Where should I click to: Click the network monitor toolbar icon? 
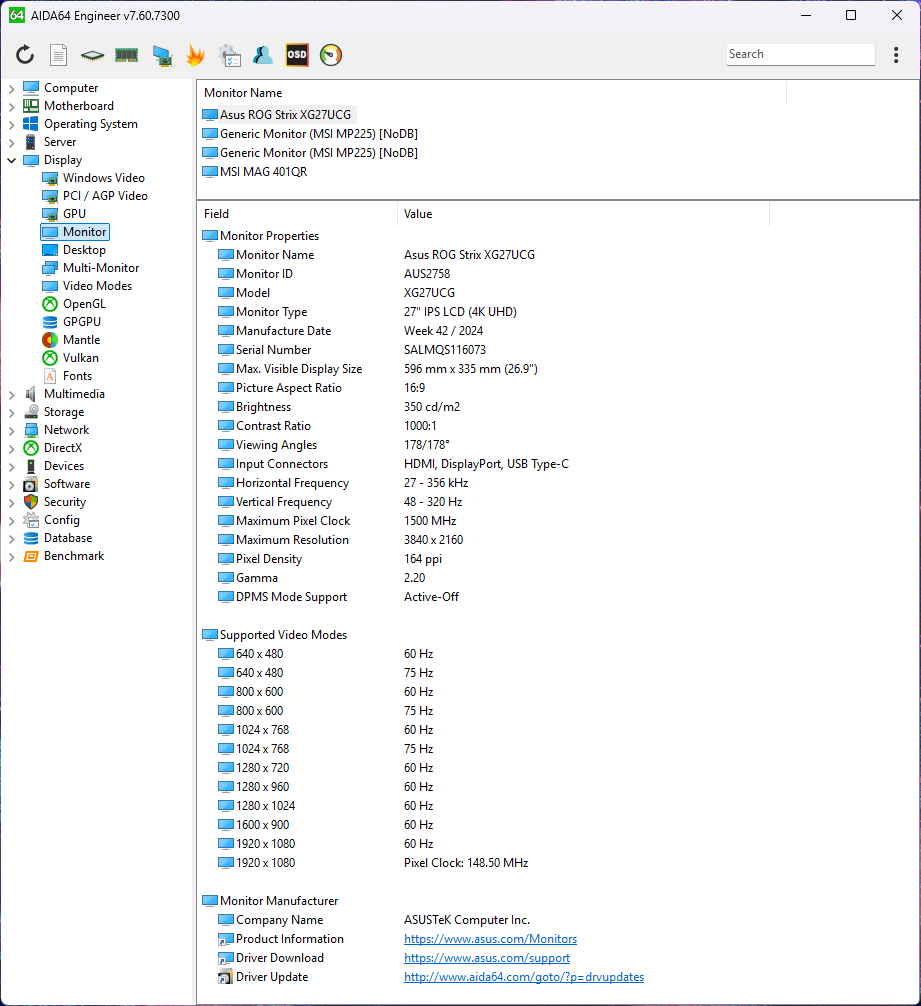point(162,56)
